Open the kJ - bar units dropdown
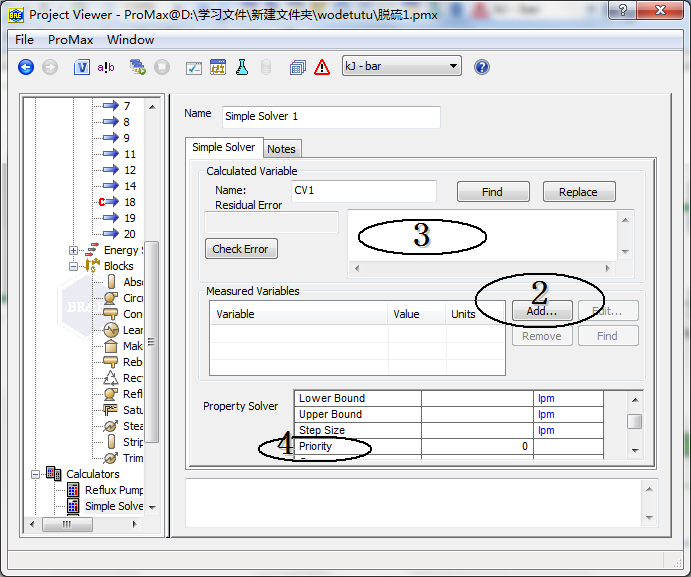691x577 pixels. click(x=402, y=66)
